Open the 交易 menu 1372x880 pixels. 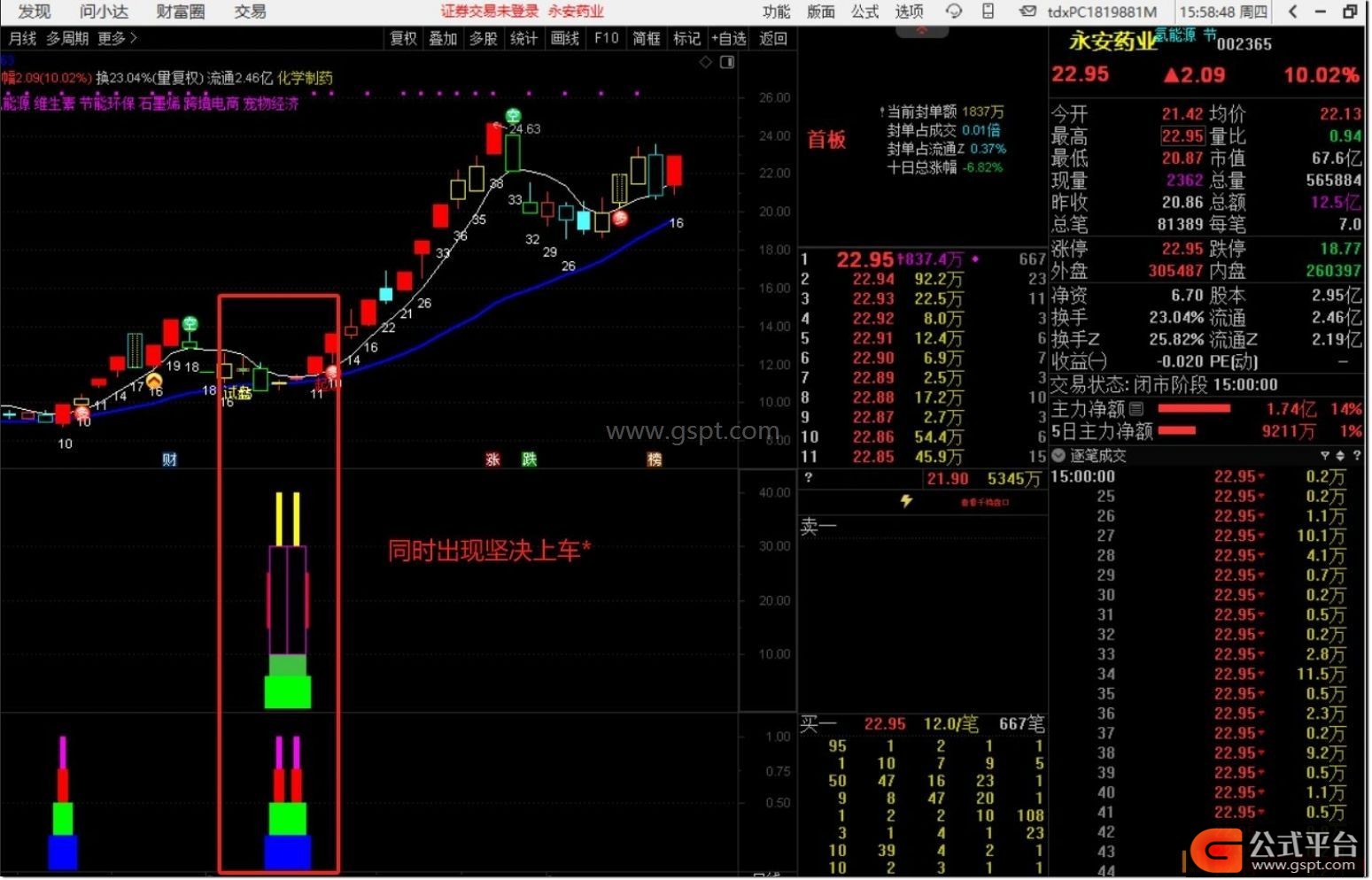(x=250, y=12)
